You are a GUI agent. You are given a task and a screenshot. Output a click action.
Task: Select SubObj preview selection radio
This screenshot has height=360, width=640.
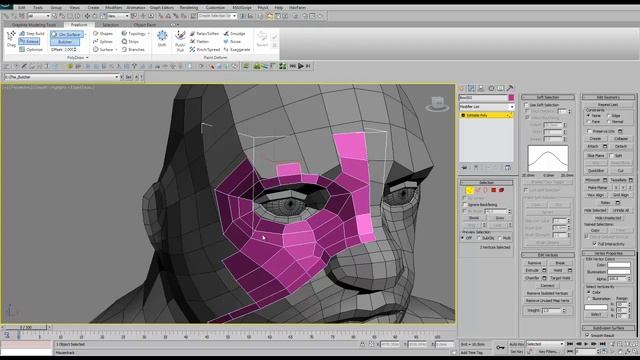tap(479, 238)
